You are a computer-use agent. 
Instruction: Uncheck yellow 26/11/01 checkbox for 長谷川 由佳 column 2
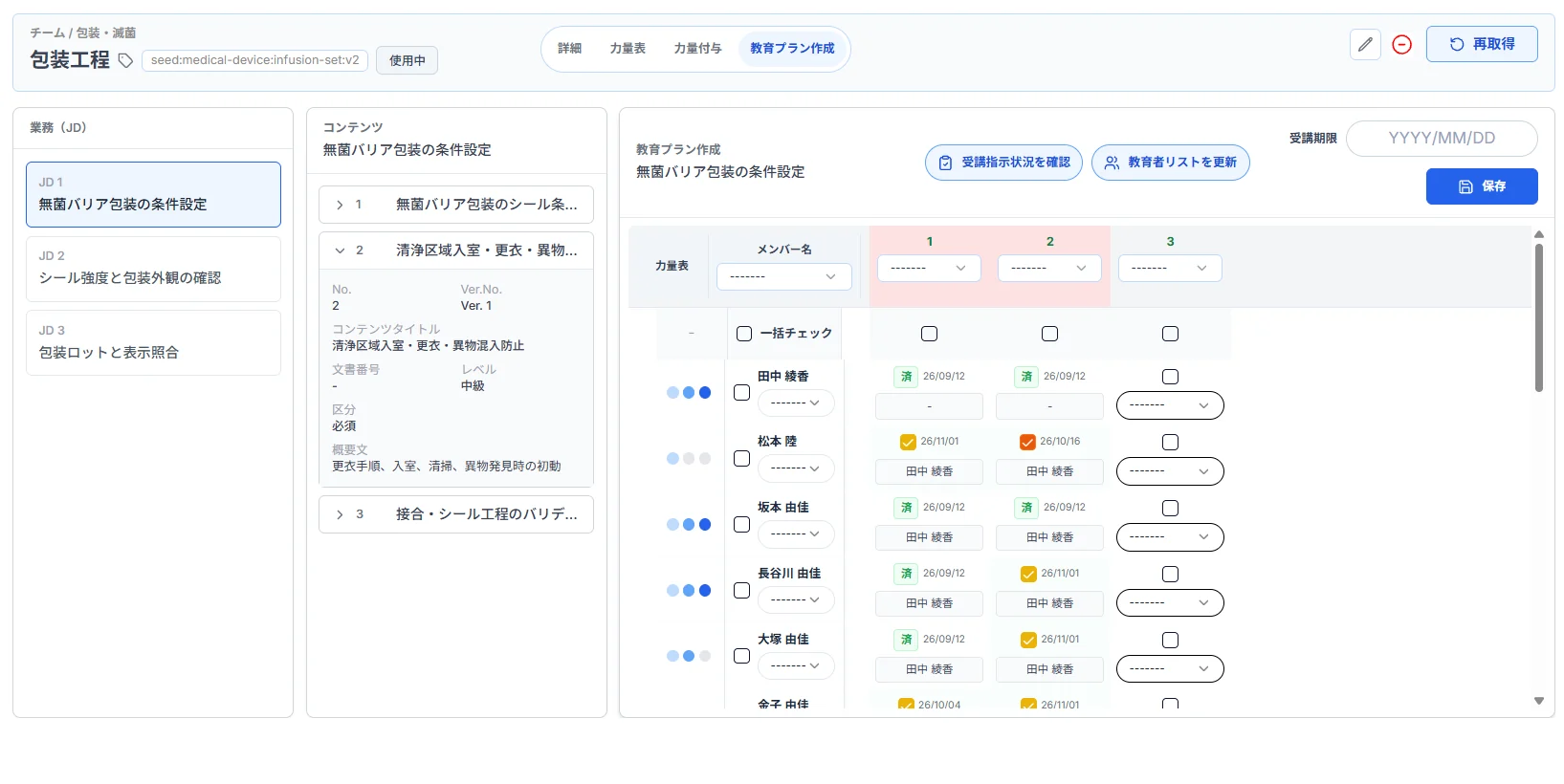[1028, 574]
